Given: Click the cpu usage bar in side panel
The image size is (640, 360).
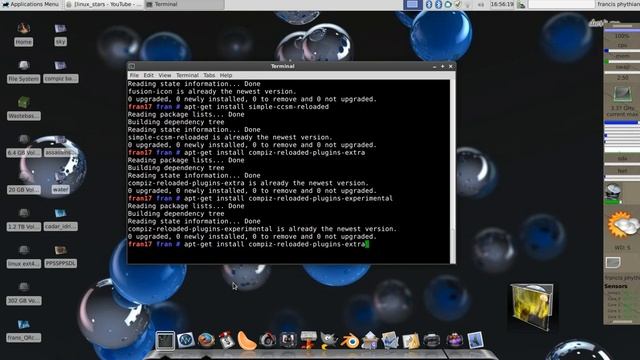Looking at the screenshot, I should (622, 51).
